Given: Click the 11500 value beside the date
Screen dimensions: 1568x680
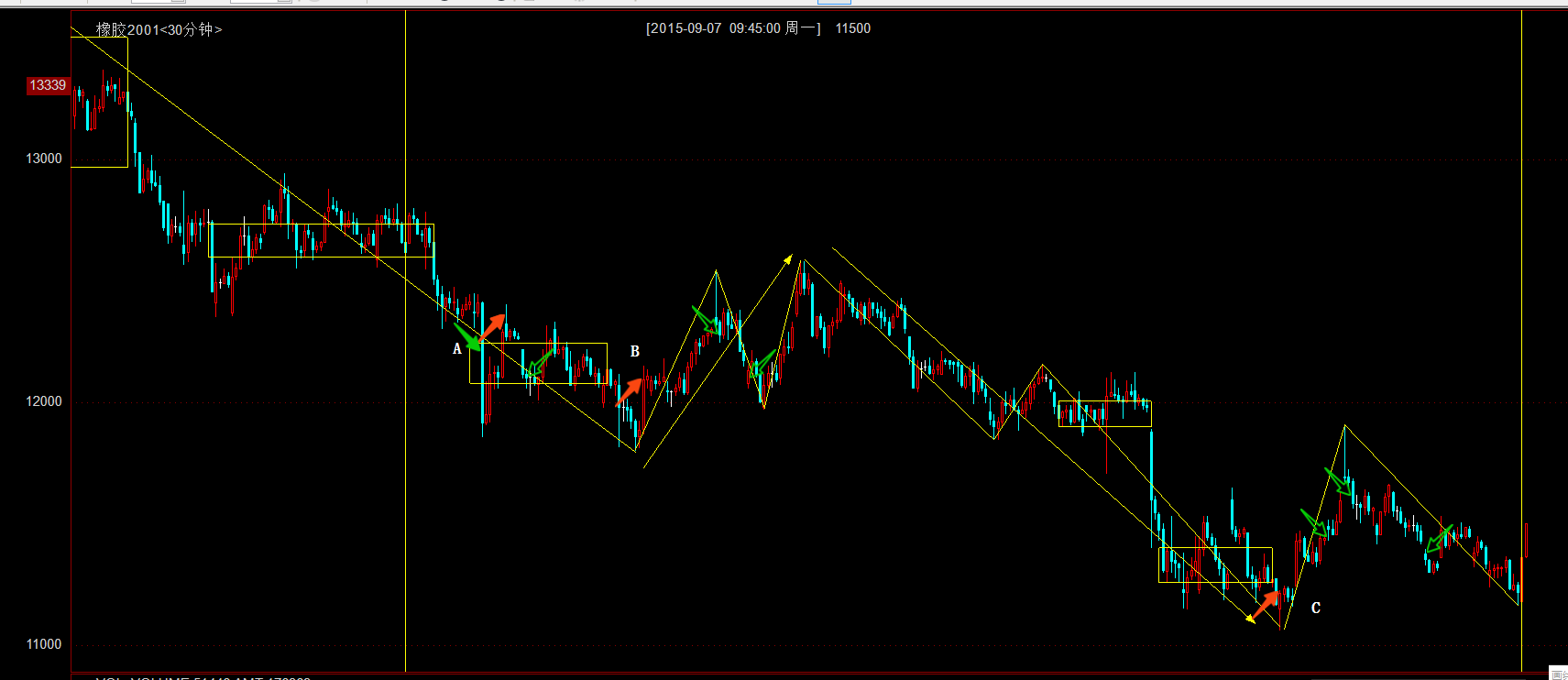Looking at the screenshot, I should pos(852,28).
